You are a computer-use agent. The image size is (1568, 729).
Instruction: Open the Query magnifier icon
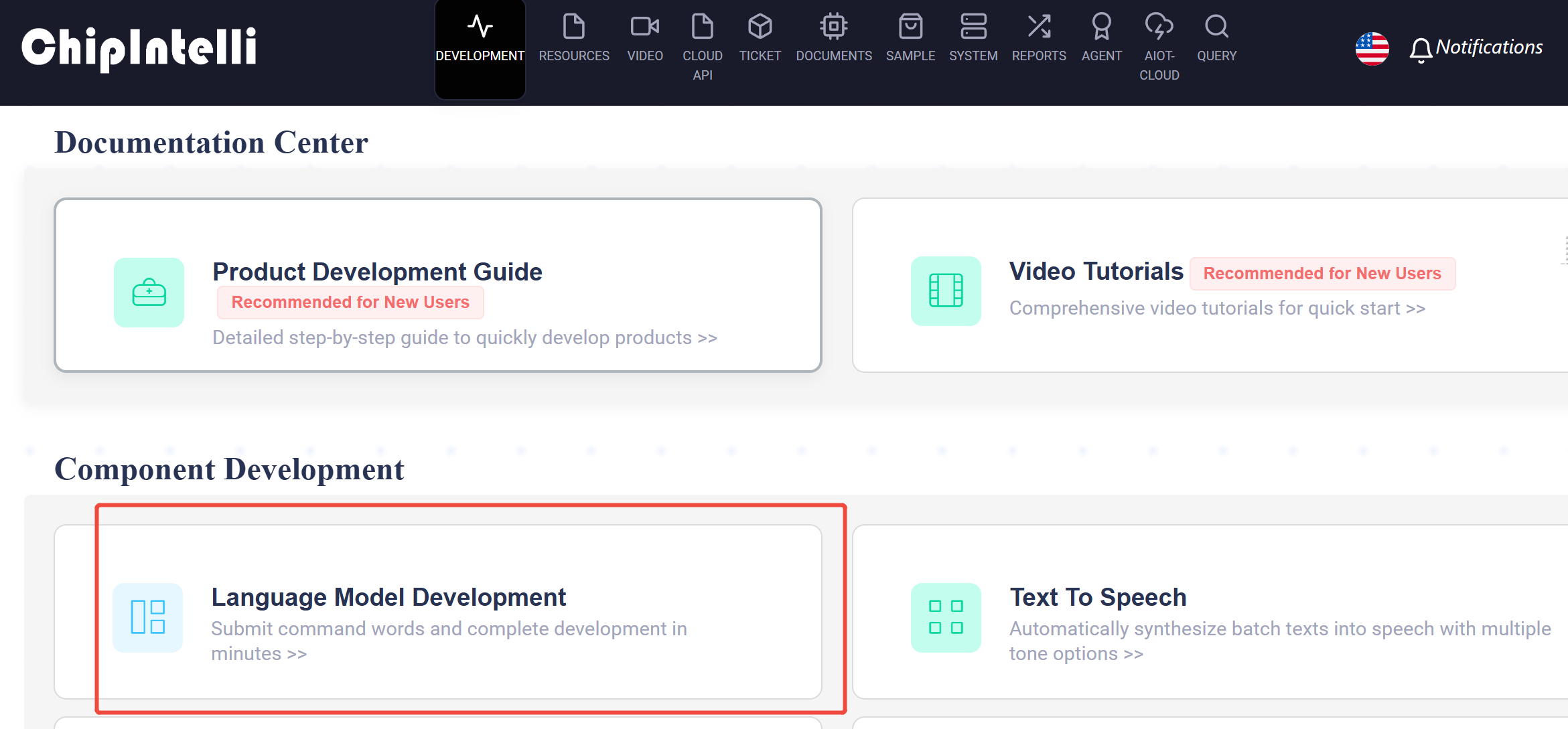point(1216,27)
